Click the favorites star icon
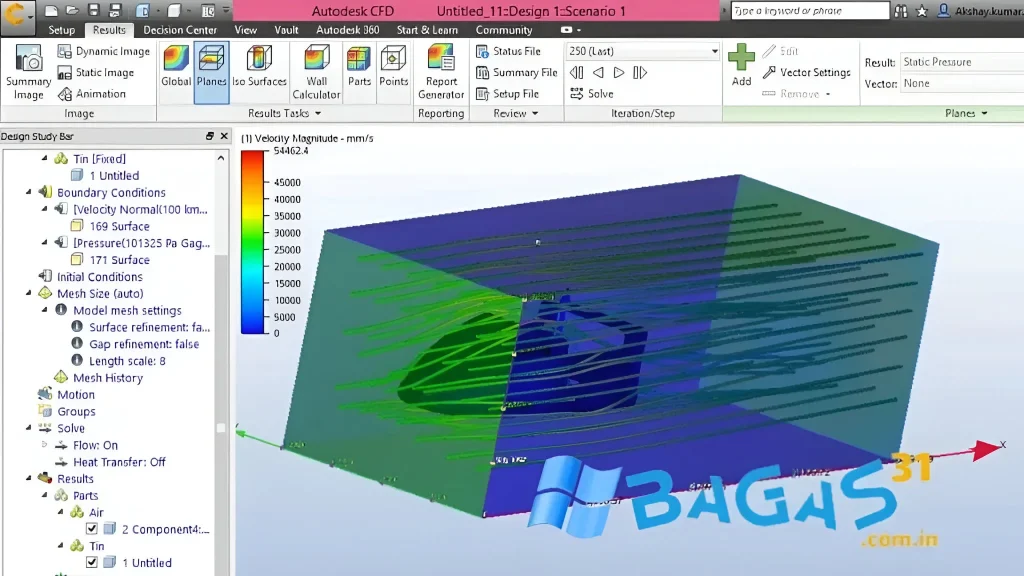 coord(921,10)
